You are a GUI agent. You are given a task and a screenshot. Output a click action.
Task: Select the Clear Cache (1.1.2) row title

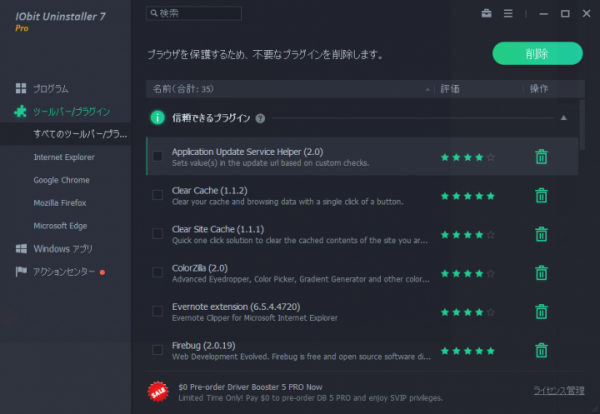click(x=210, y=190)
